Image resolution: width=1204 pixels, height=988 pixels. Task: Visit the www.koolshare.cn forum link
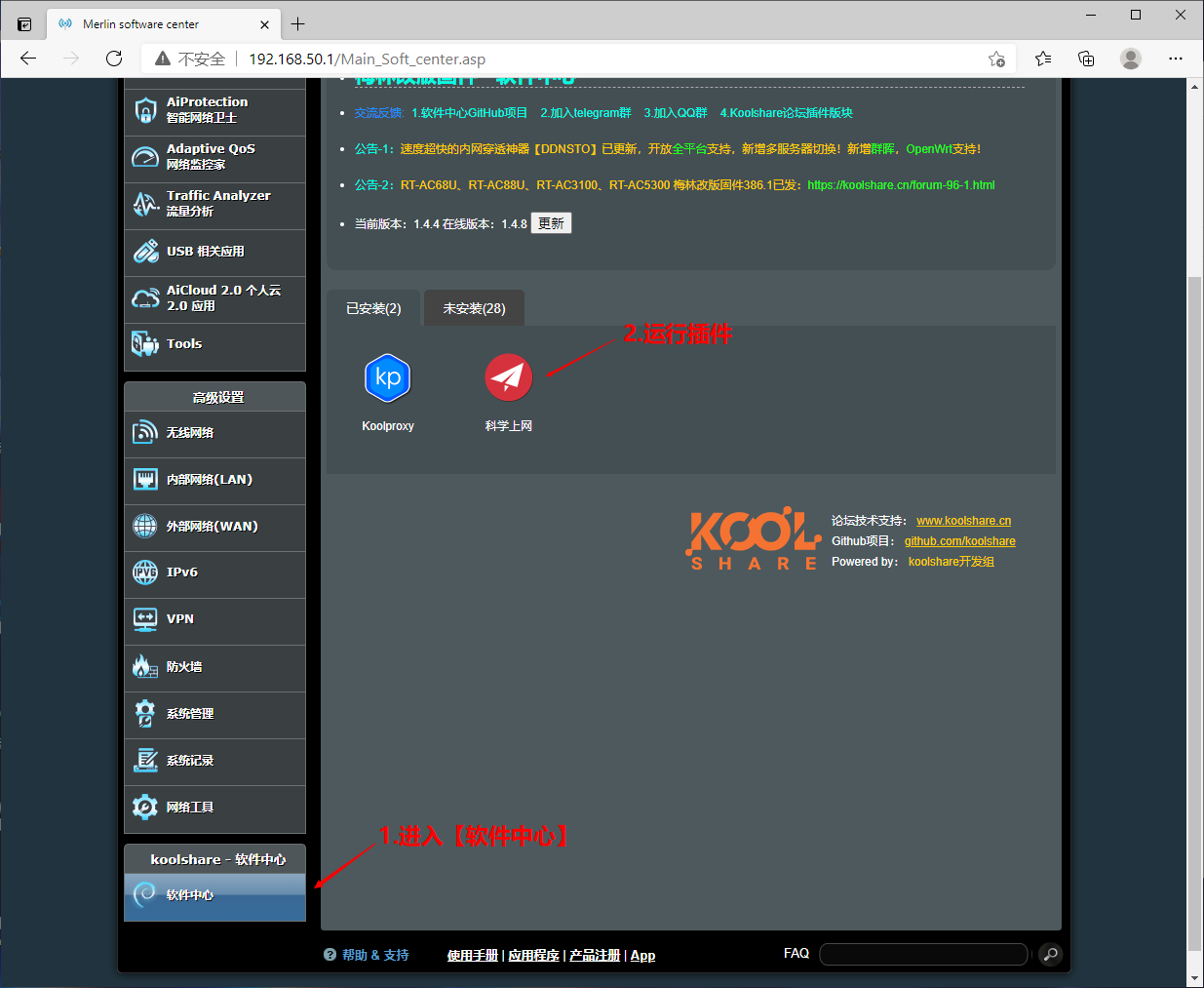963,521
